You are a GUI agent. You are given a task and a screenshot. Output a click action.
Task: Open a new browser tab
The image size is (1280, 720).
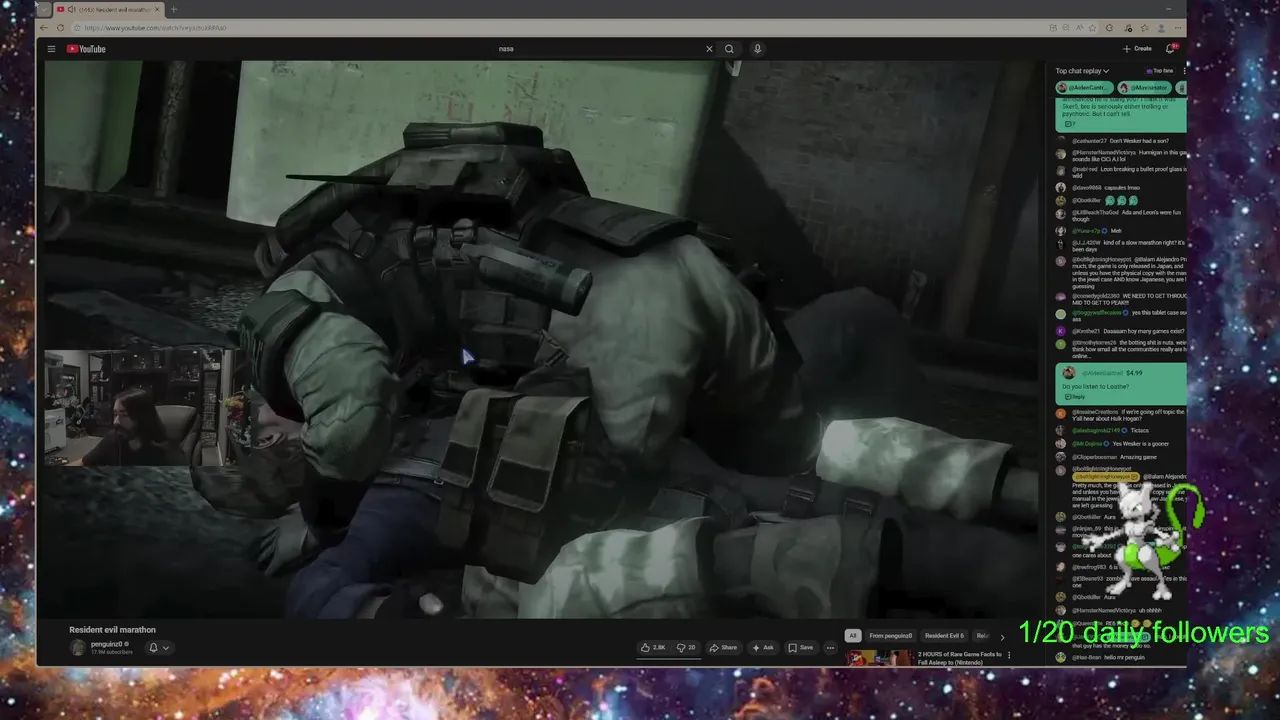[x=173, y=10]
